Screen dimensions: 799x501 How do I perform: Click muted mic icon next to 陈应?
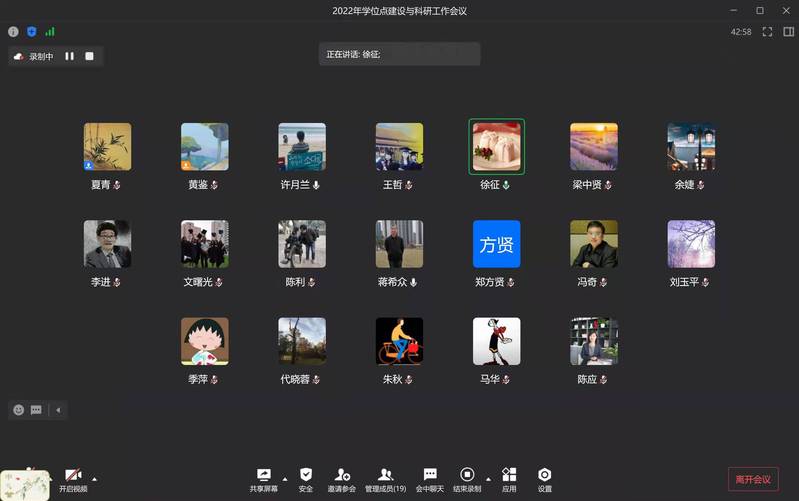click(x=603, y=380)
